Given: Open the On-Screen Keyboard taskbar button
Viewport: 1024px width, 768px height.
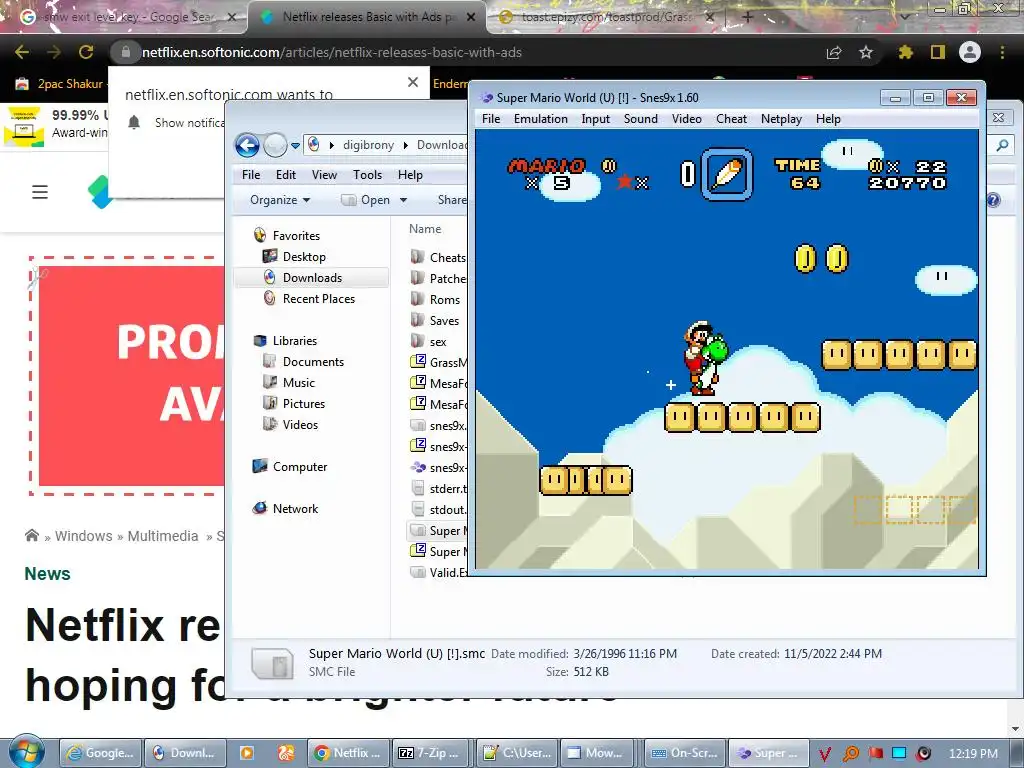Looking at the screenshot, I should point(684,753).
